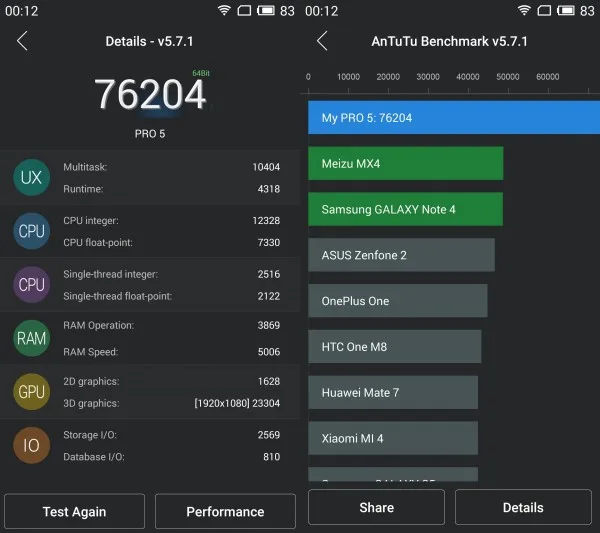This screenshot has height=533, width=600.
Task: Select the OnePlus One bar
Action: click(x=398, y=301)
